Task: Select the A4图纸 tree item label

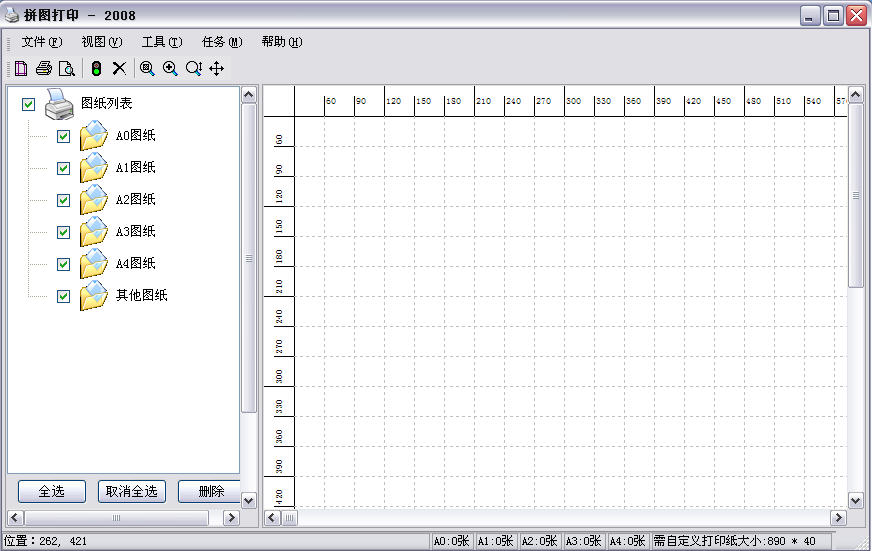Action: [135, 264]
